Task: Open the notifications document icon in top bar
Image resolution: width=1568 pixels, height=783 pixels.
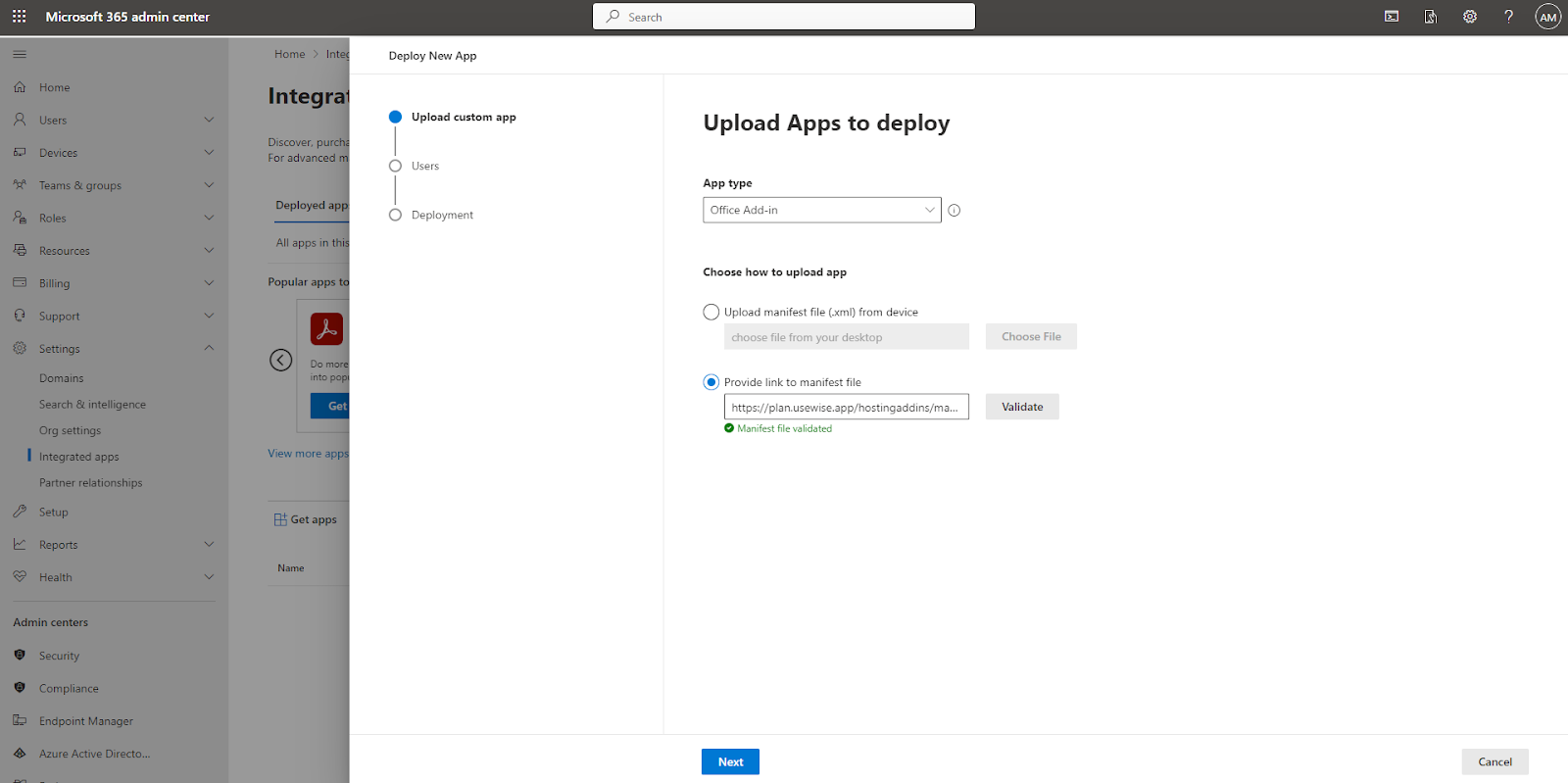Action: coord(1431,17)
